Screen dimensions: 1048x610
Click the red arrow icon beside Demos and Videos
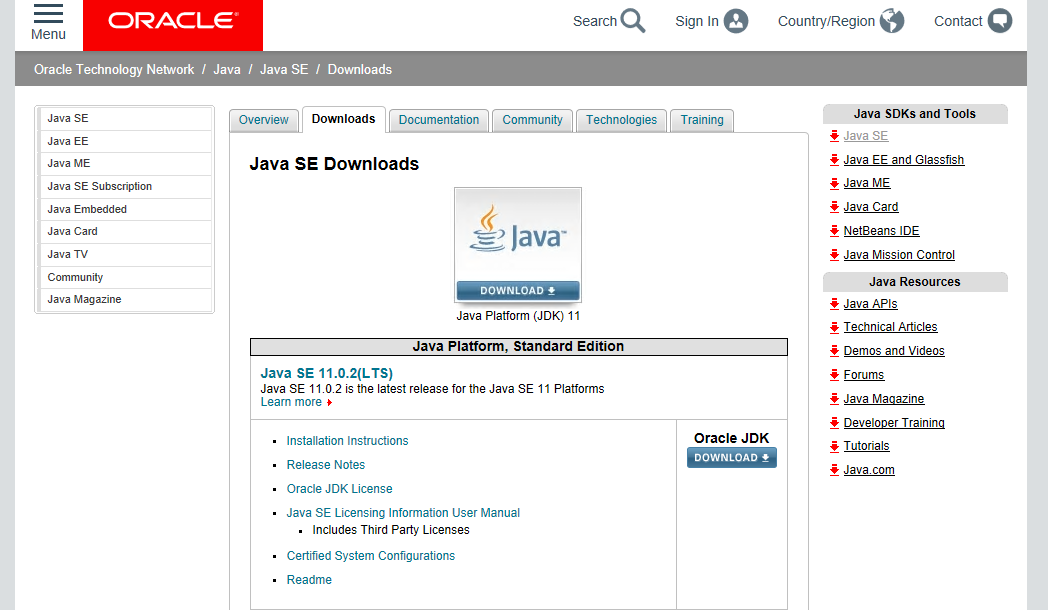coord(834,351)
